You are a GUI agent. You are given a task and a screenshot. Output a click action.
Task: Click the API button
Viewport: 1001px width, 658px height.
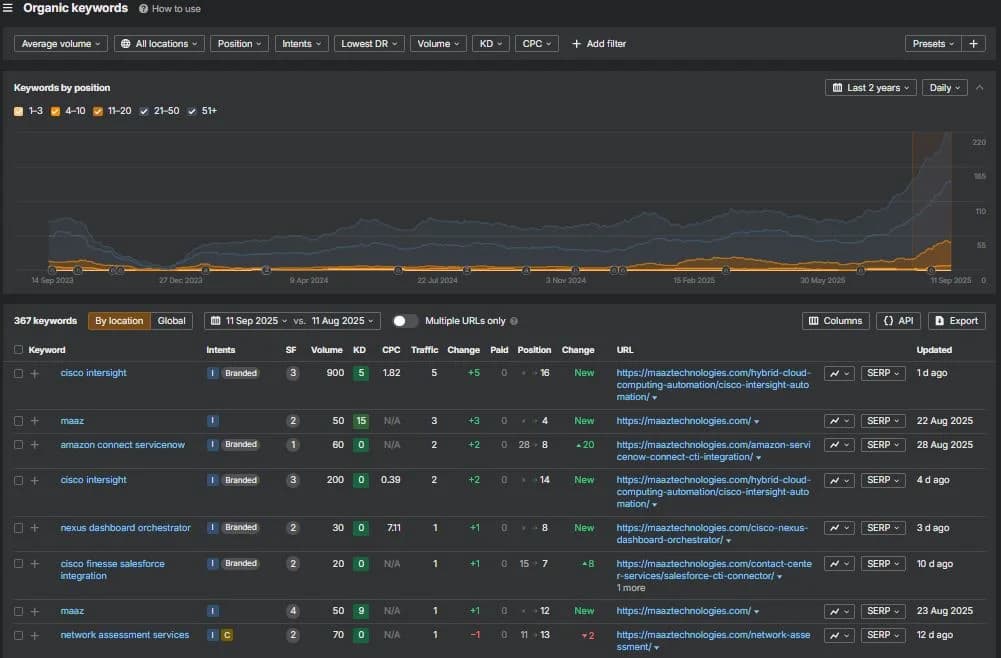coord(898,321)
